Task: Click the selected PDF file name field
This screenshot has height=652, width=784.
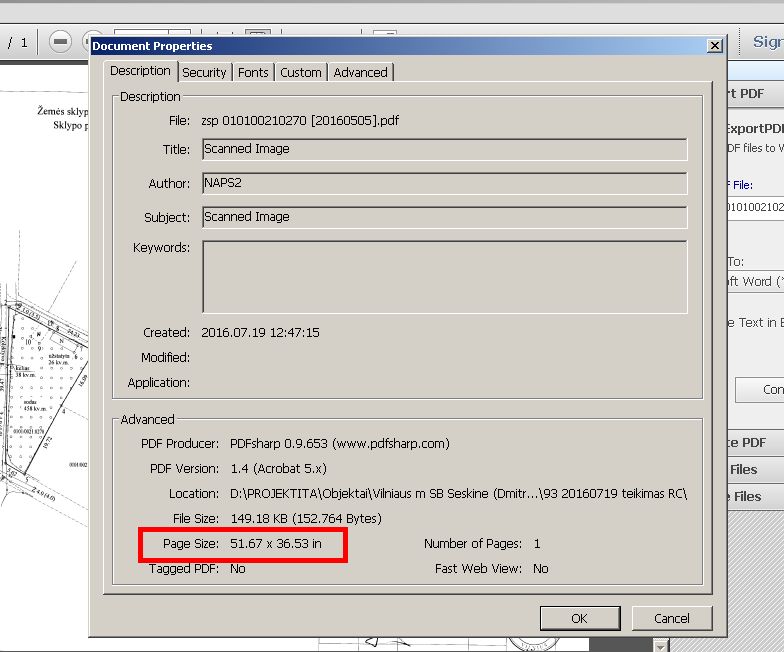Action: tap(756, 206)
